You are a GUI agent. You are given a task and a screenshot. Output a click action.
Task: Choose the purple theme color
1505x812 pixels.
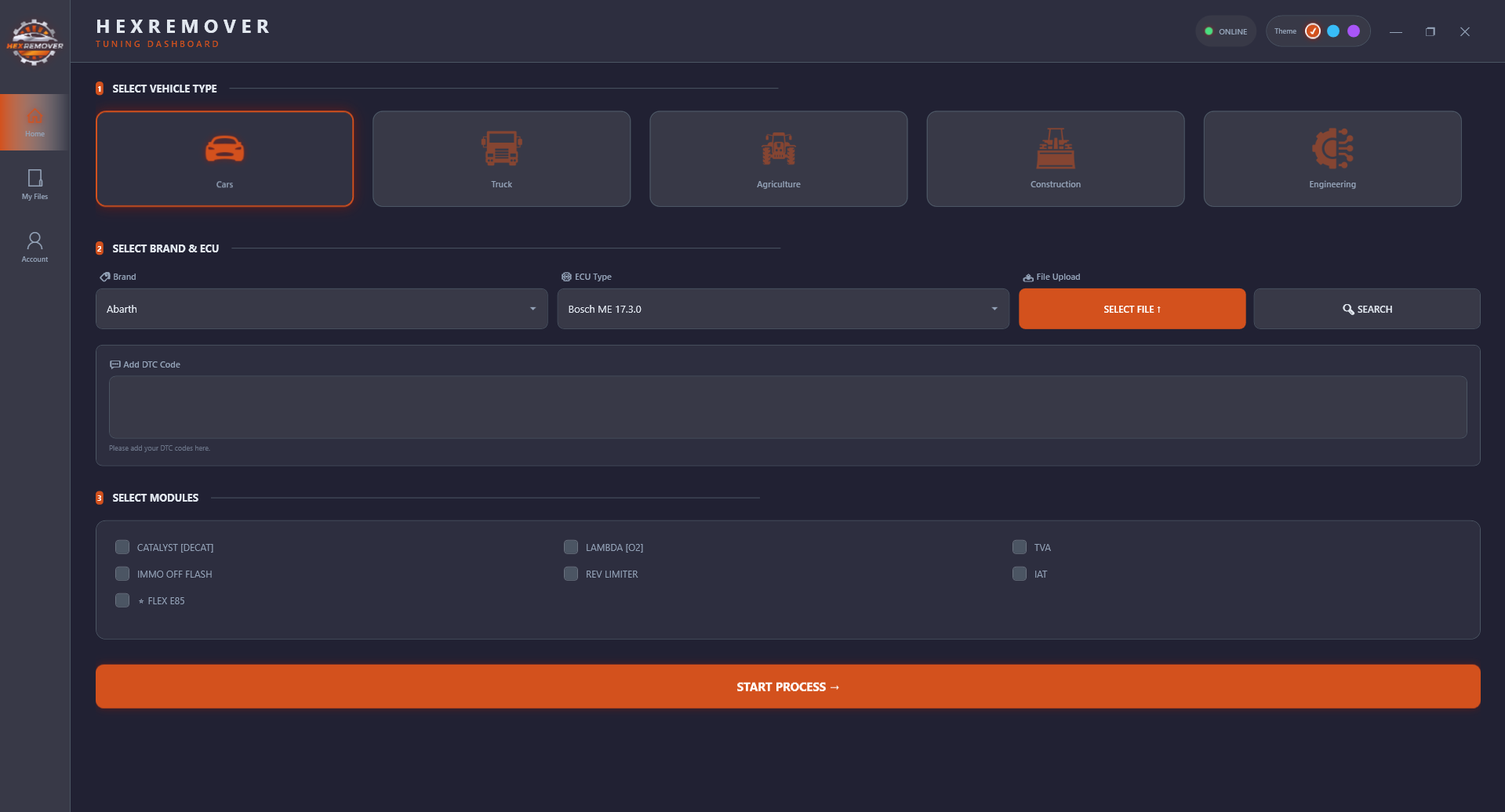point(1353,31)
